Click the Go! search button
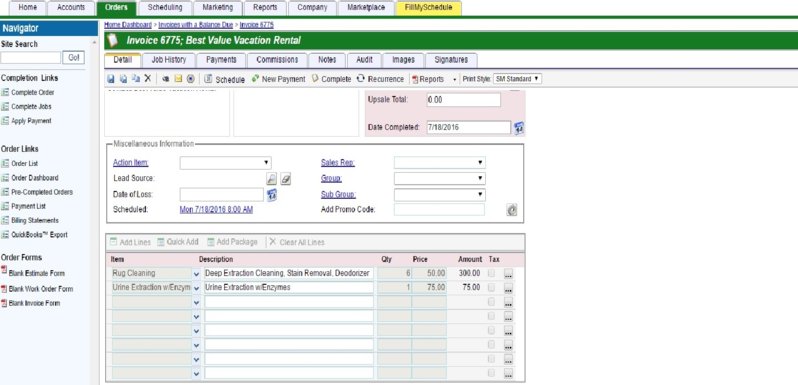Image resolution: width=798 pixels, height=385 pixels. [x=73, y=58]
